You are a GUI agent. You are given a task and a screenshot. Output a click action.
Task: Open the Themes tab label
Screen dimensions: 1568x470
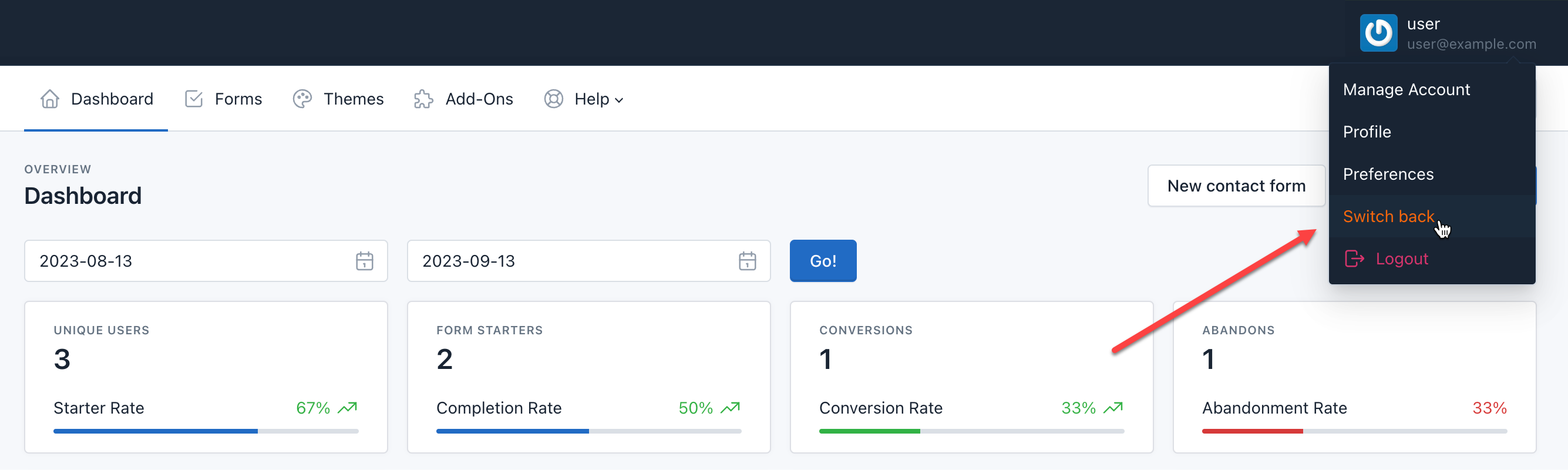(353, 99)
